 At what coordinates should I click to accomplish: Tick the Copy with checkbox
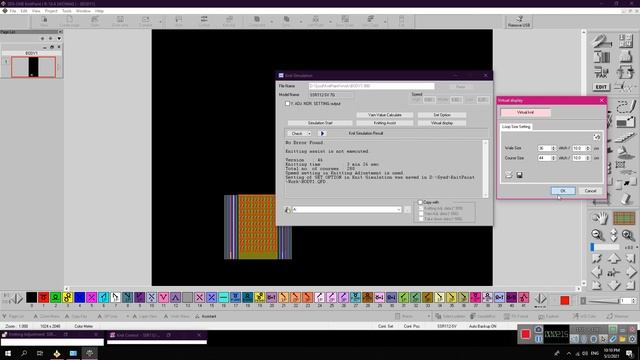click(x=420, y=202)
